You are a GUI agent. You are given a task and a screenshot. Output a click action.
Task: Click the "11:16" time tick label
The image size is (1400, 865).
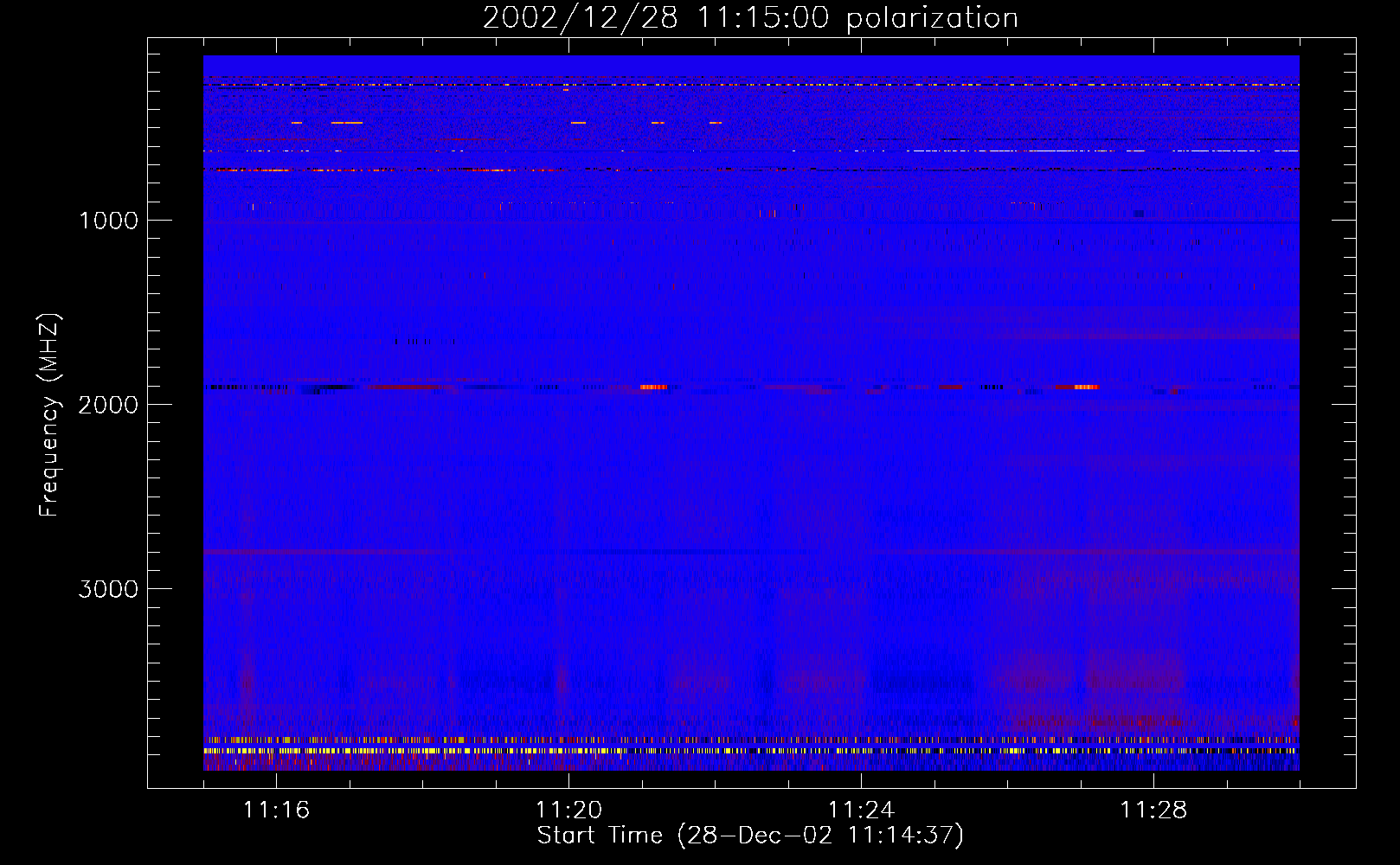click(x=276, y=811)
